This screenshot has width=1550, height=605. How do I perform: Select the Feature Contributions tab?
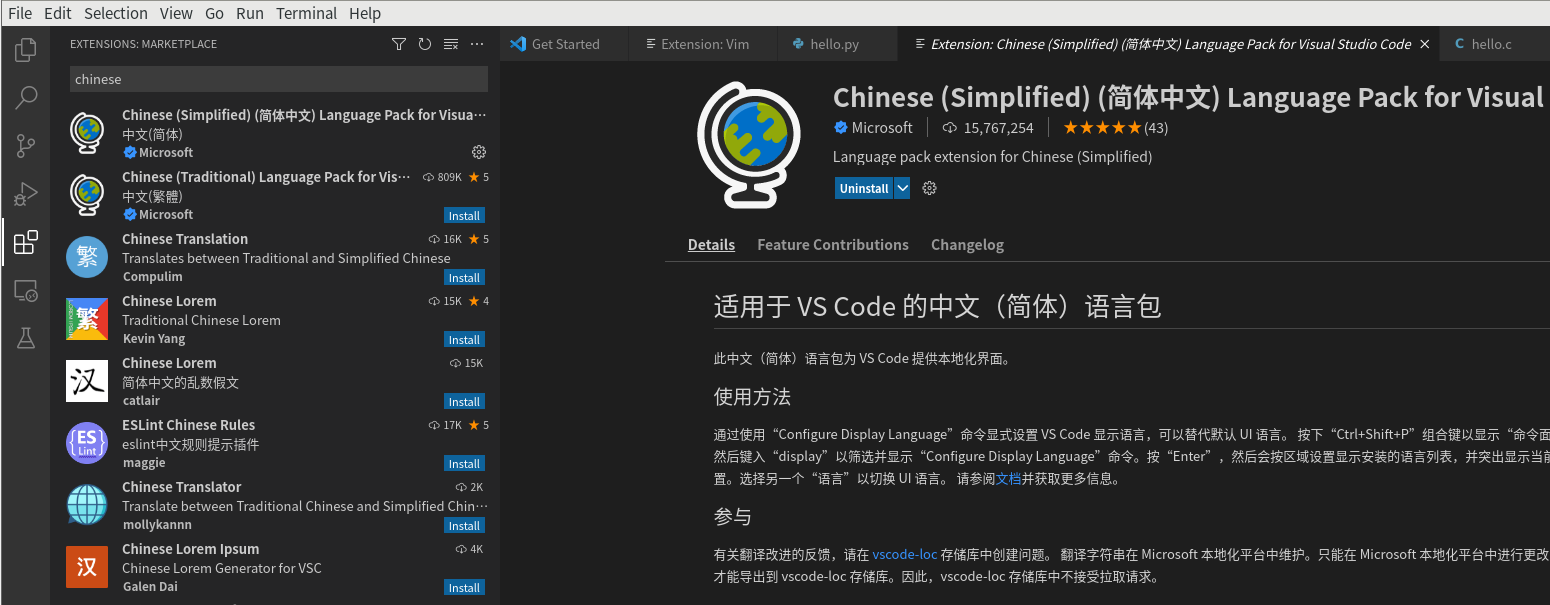tap(833, 245)
